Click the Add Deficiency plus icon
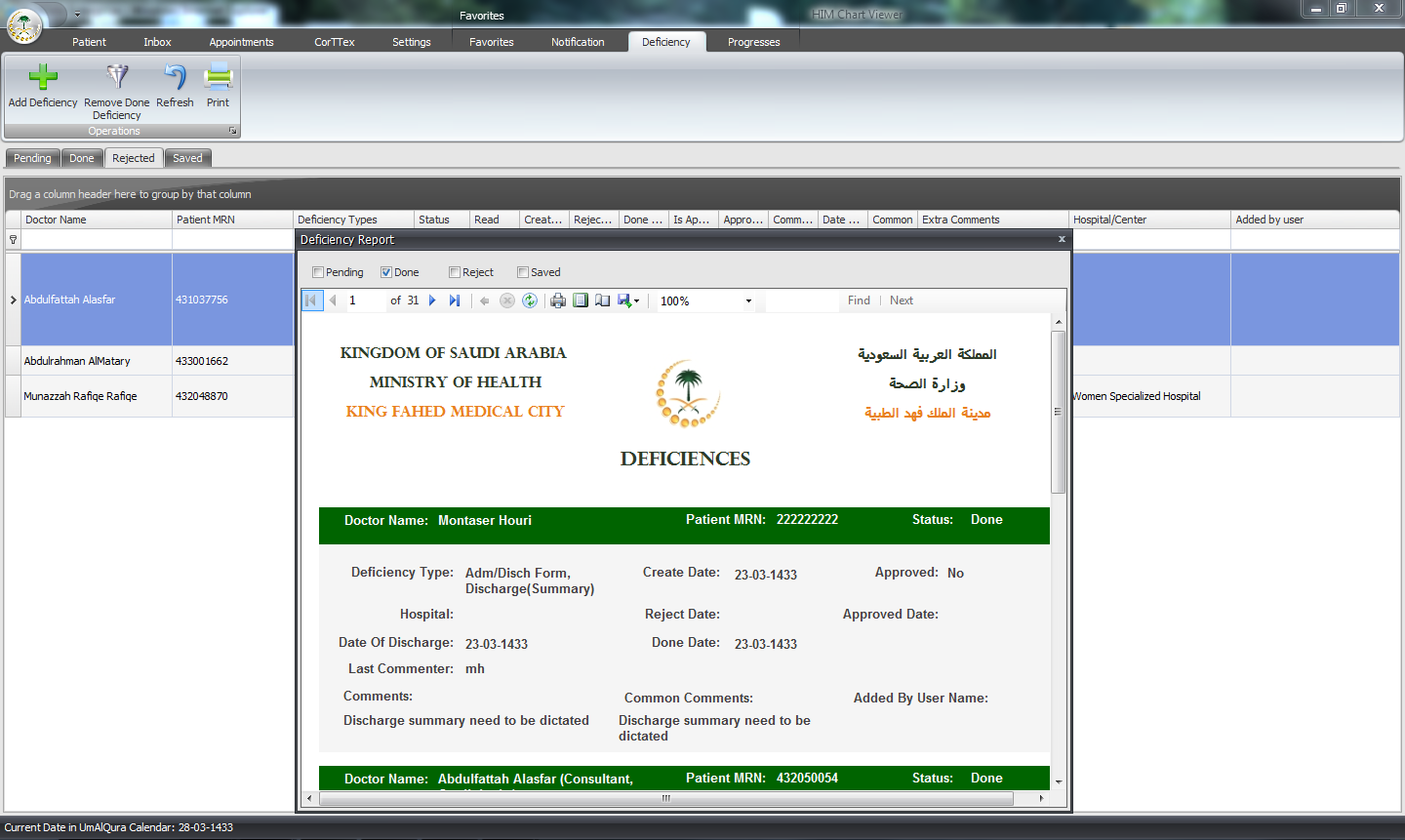1405x840 pixels. coord(43,77)
